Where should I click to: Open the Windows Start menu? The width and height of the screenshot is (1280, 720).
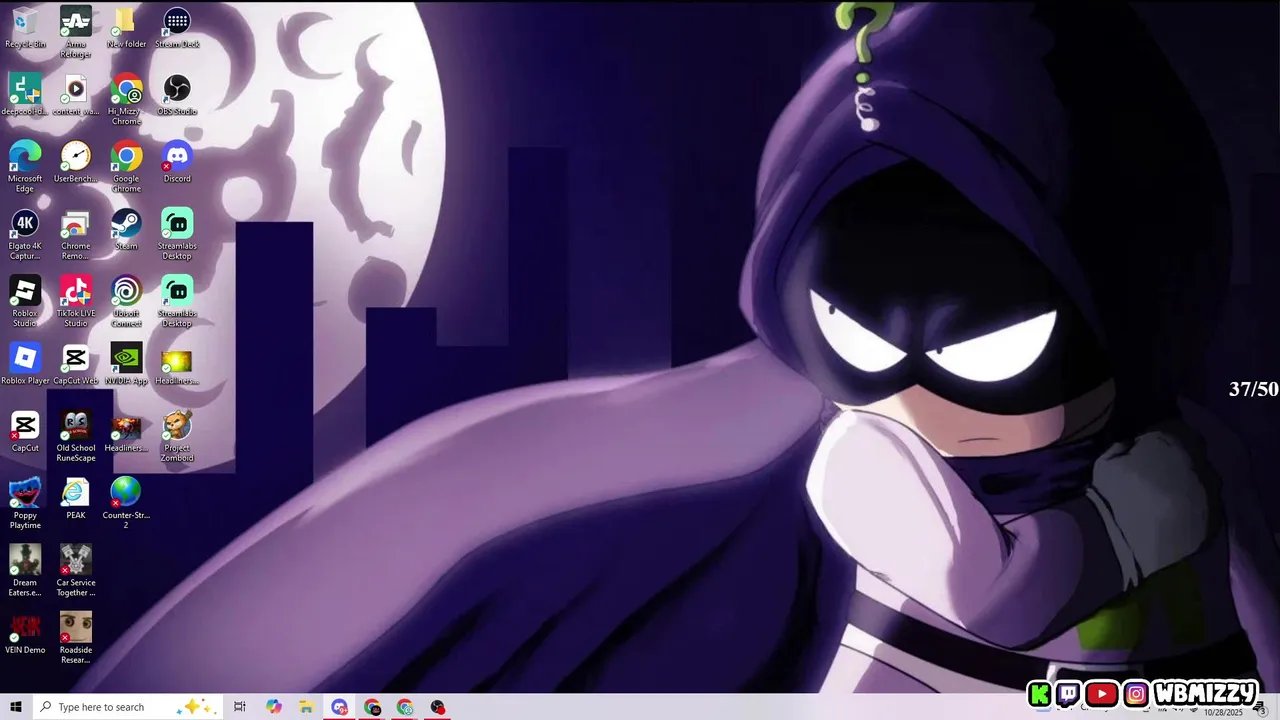tap(16, 707)
